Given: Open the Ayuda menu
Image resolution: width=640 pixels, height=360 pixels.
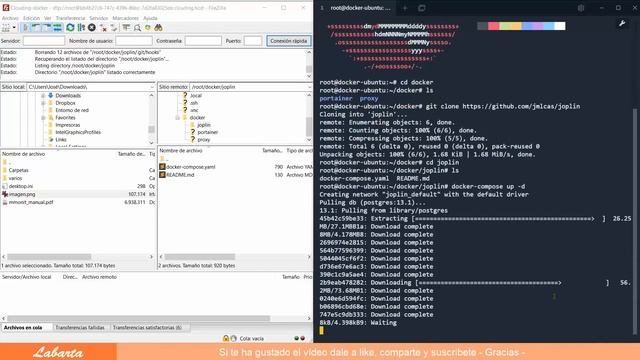Looking at the screenshot, I should (x=150, y=18).
